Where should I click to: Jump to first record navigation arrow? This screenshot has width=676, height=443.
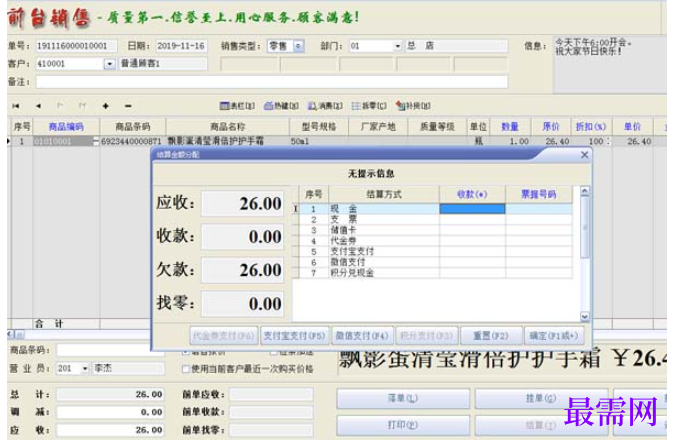(16, 106)
